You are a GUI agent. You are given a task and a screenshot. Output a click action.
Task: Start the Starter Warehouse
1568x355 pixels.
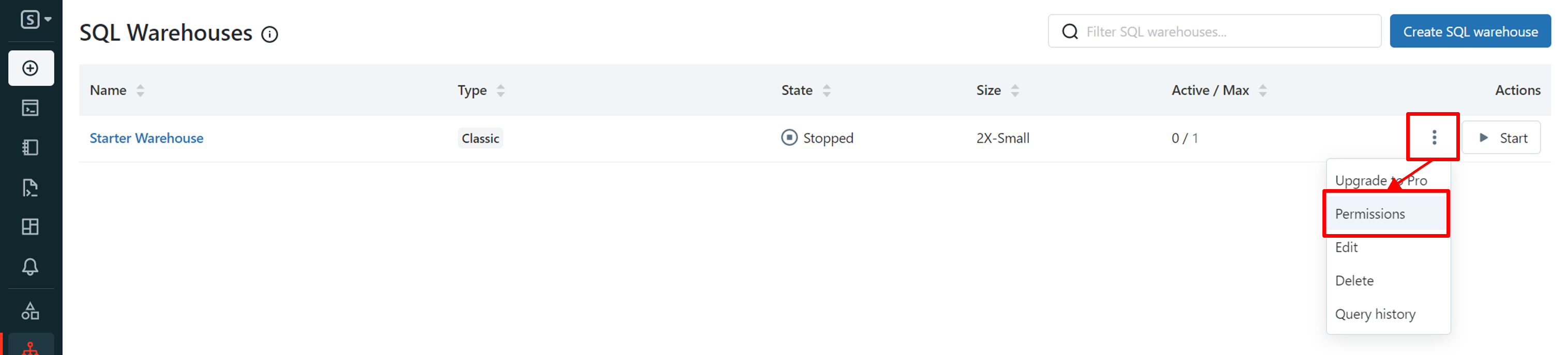click(1501, 138)
